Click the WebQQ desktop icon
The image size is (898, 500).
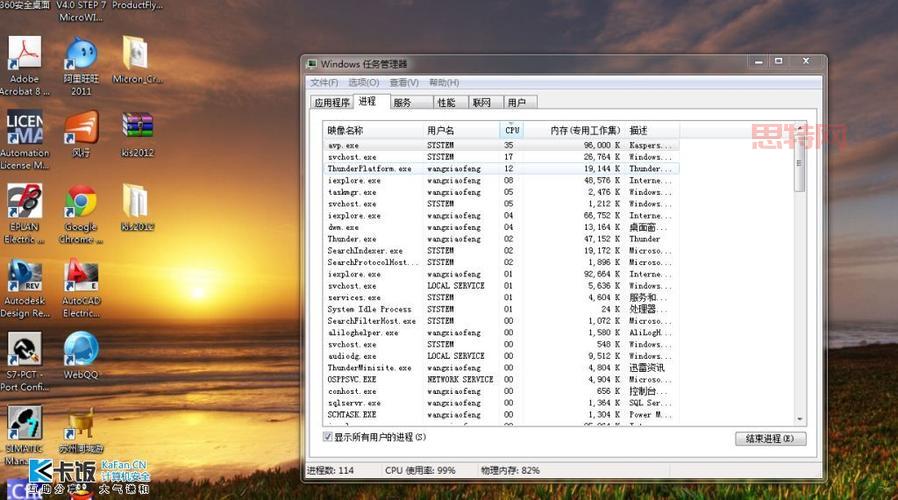coord(81,351)
